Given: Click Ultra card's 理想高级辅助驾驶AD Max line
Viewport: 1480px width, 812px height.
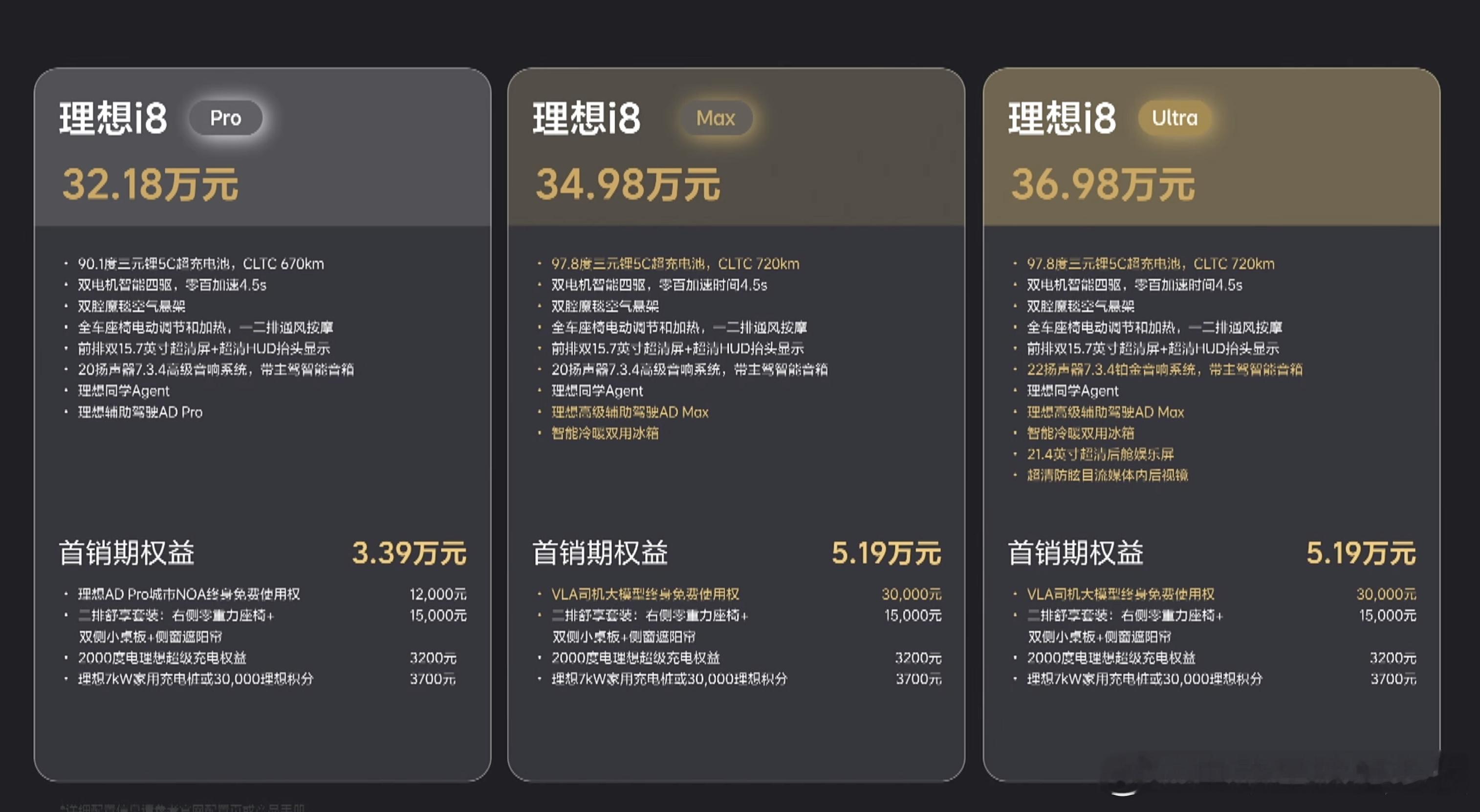Looking at the screenshot, I should pos(1106,412).
